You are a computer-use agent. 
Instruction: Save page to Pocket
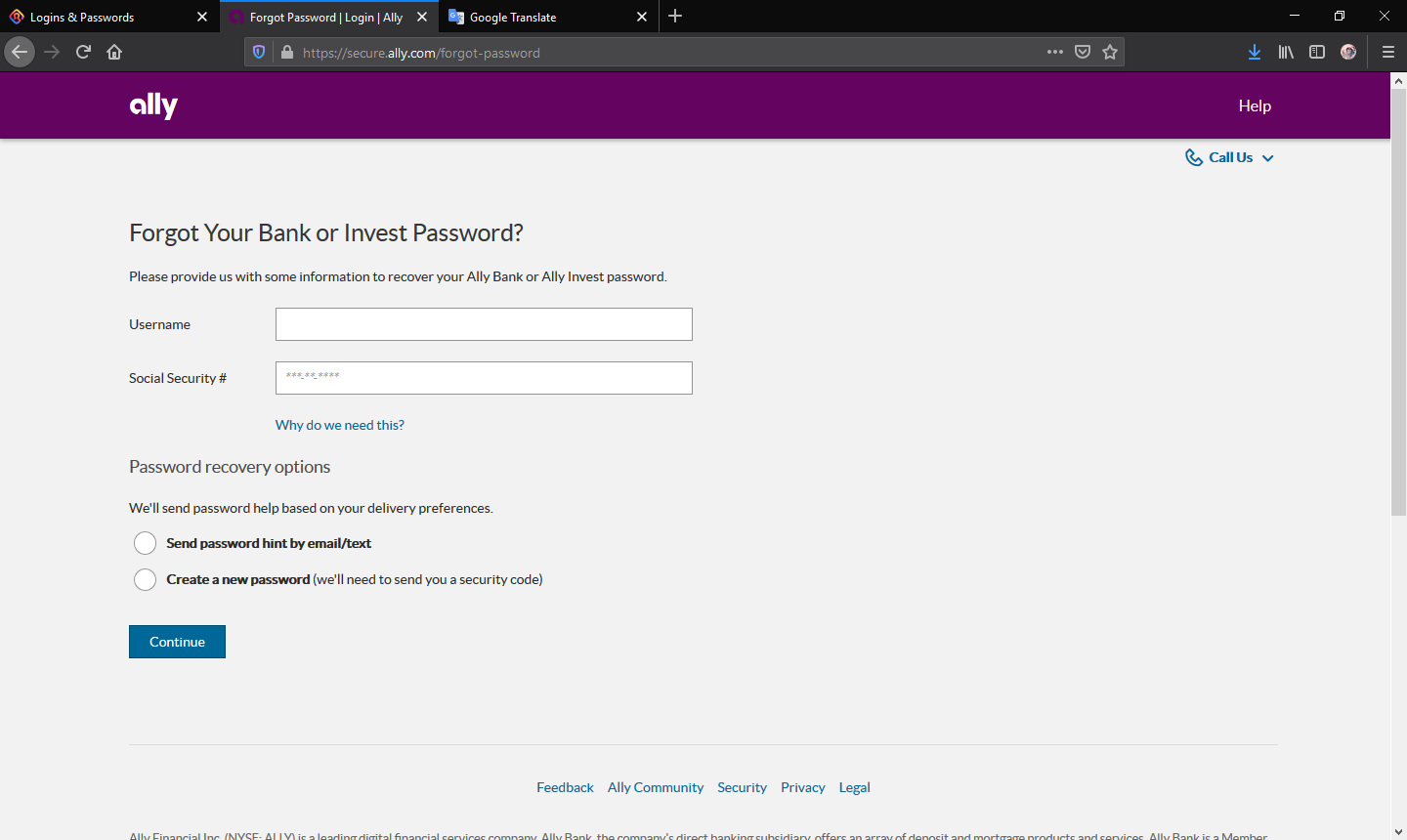[x=1083, y=52]
